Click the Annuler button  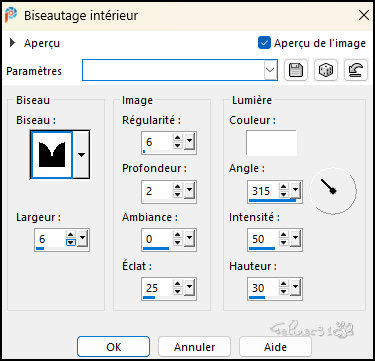195,347
